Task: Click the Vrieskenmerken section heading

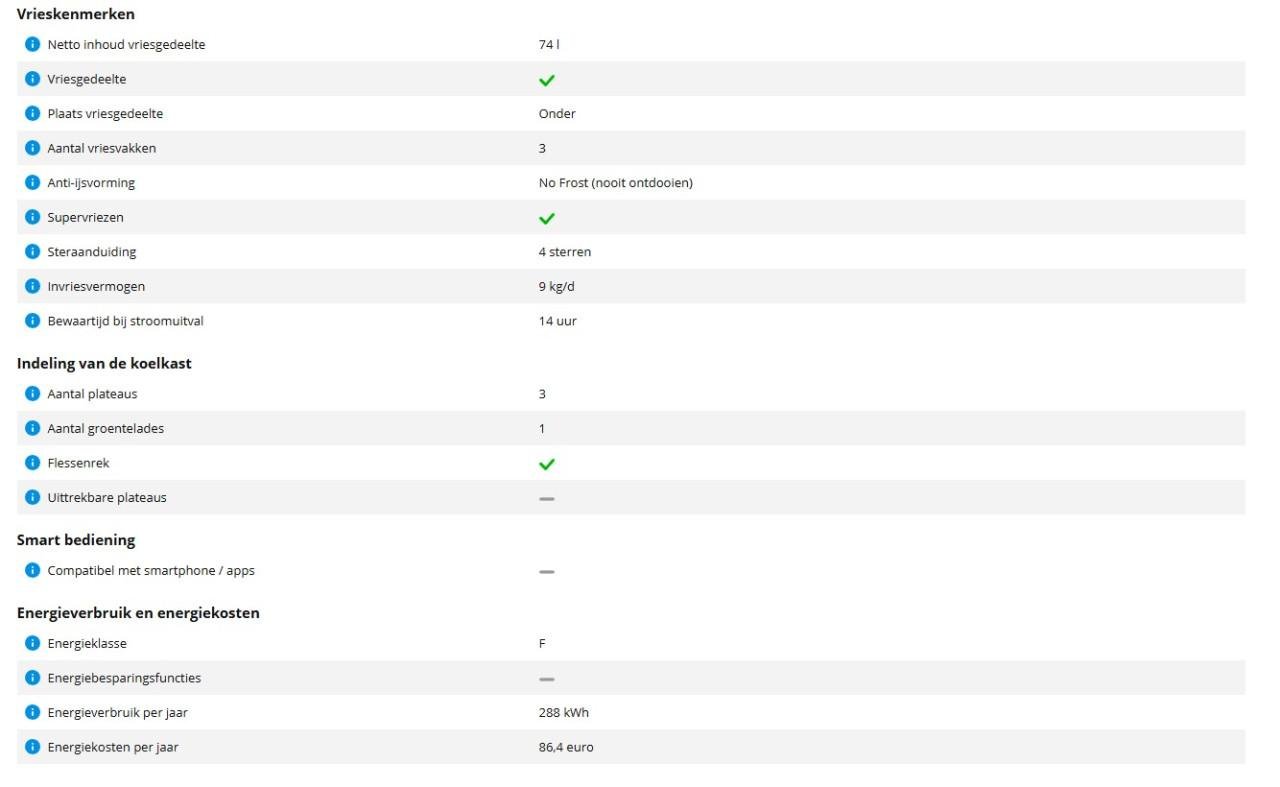Action: pyautogui.click(x=76, y=14)
